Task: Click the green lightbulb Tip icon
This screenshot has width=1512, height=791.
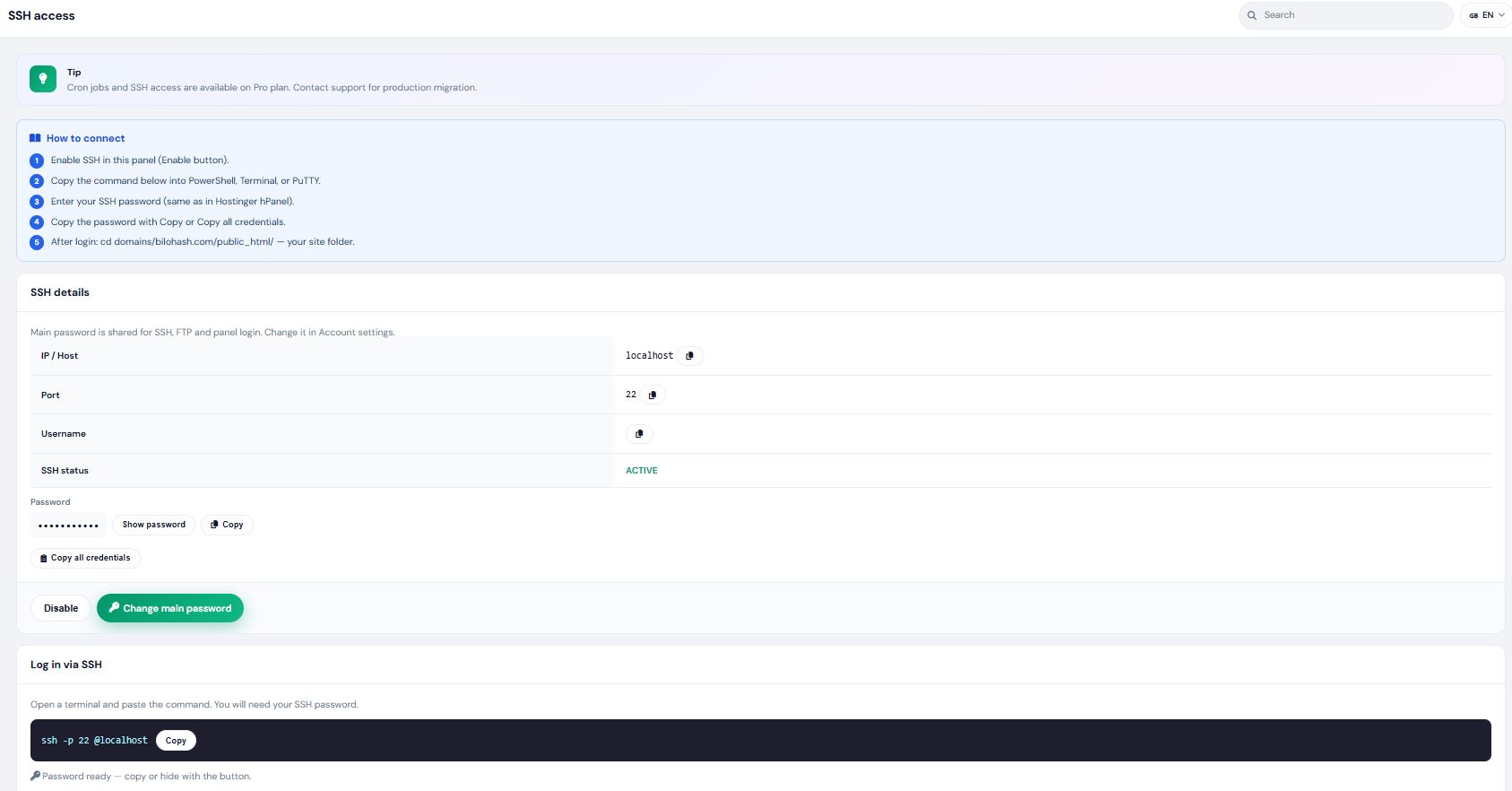Action: click(x=43, y=79)
